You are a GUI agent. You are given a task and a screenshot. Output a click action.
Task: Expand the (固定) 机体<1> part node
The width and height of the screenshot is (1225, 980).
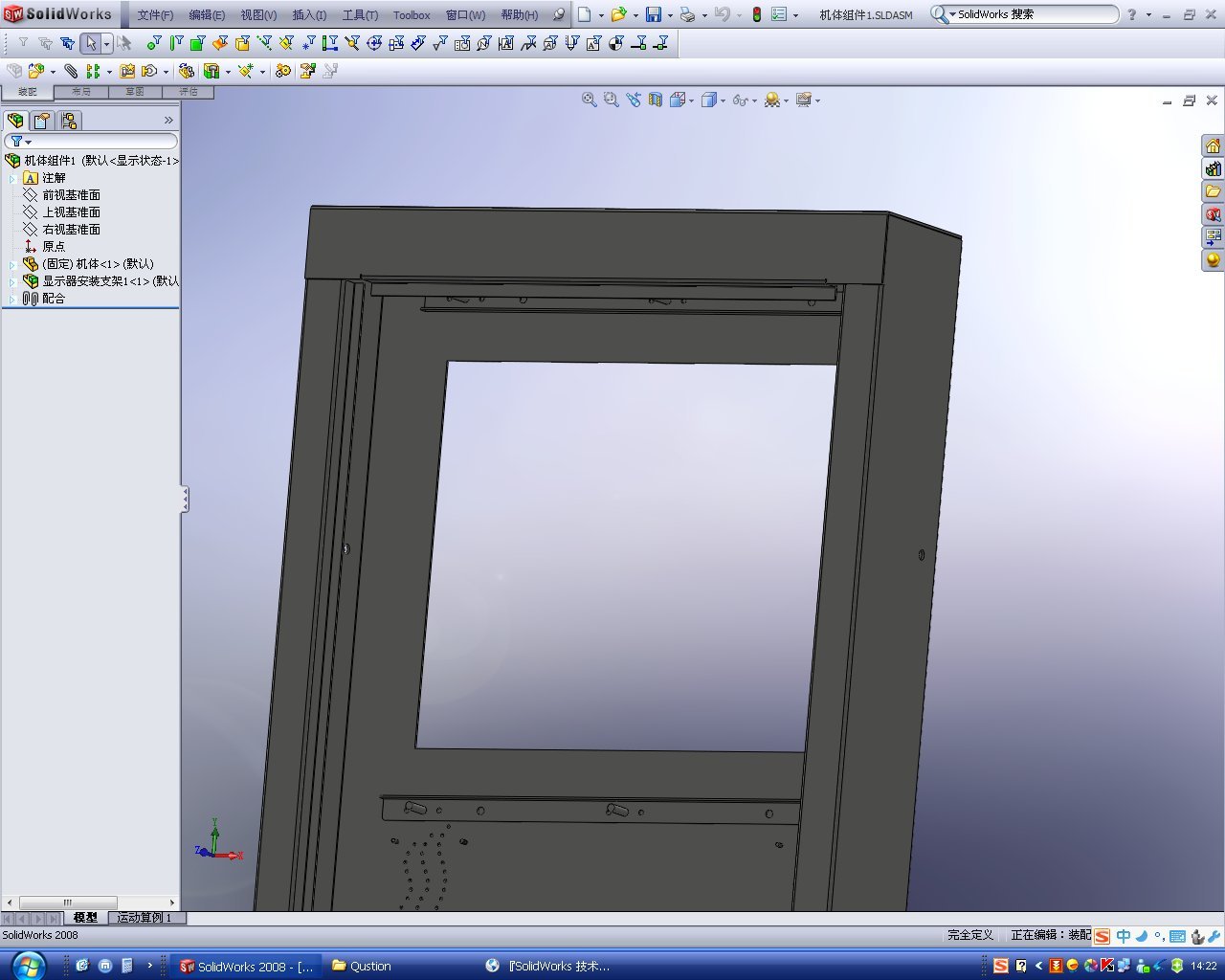[12, 264]
